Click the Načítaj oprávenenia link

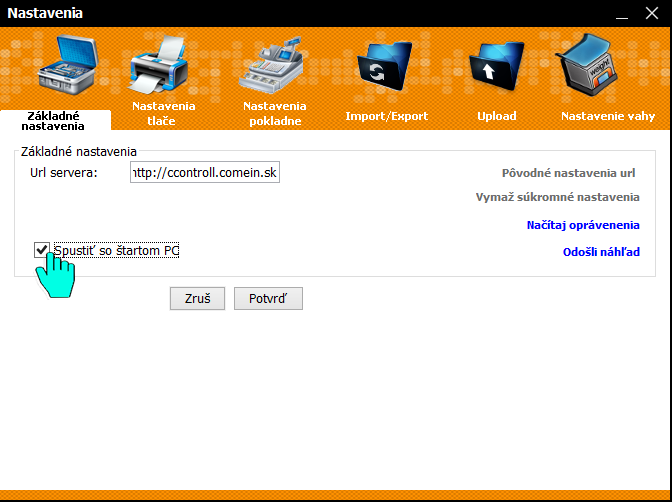pyautogui.click(x=583, y=225)
